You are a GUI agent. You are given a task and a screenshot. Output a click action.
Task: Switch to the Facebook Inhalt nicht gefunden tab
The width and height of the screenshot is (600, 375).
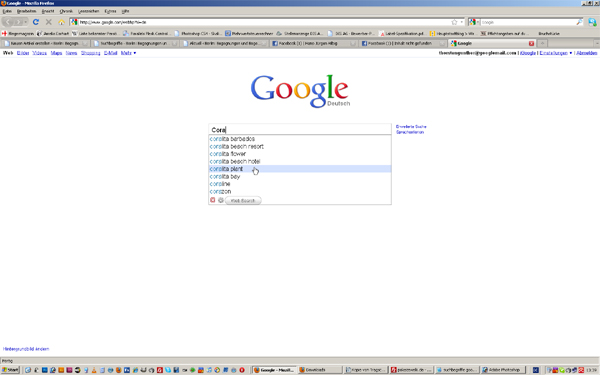click(x=403, y=43)
